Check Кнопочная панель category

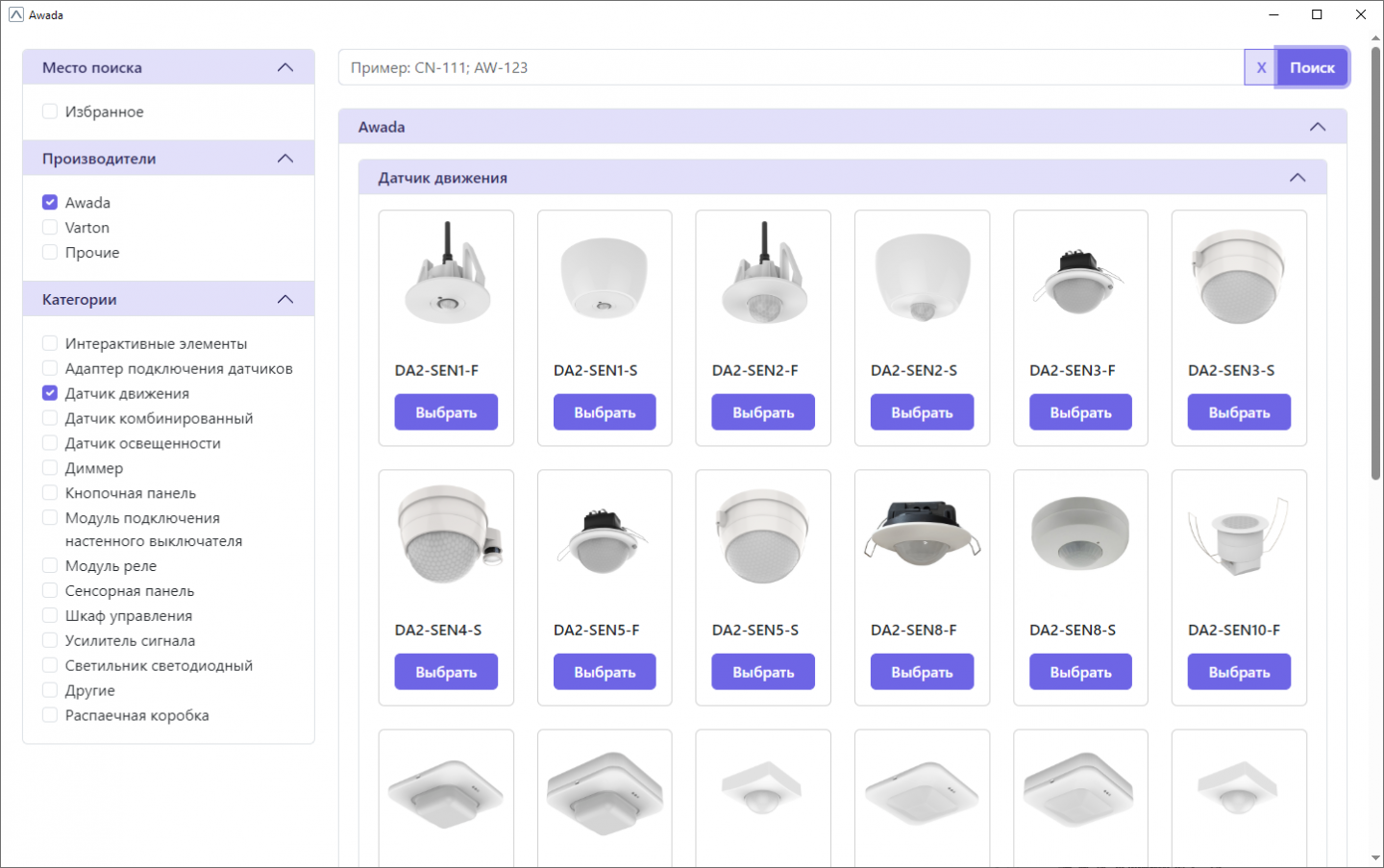pos(50,493)
